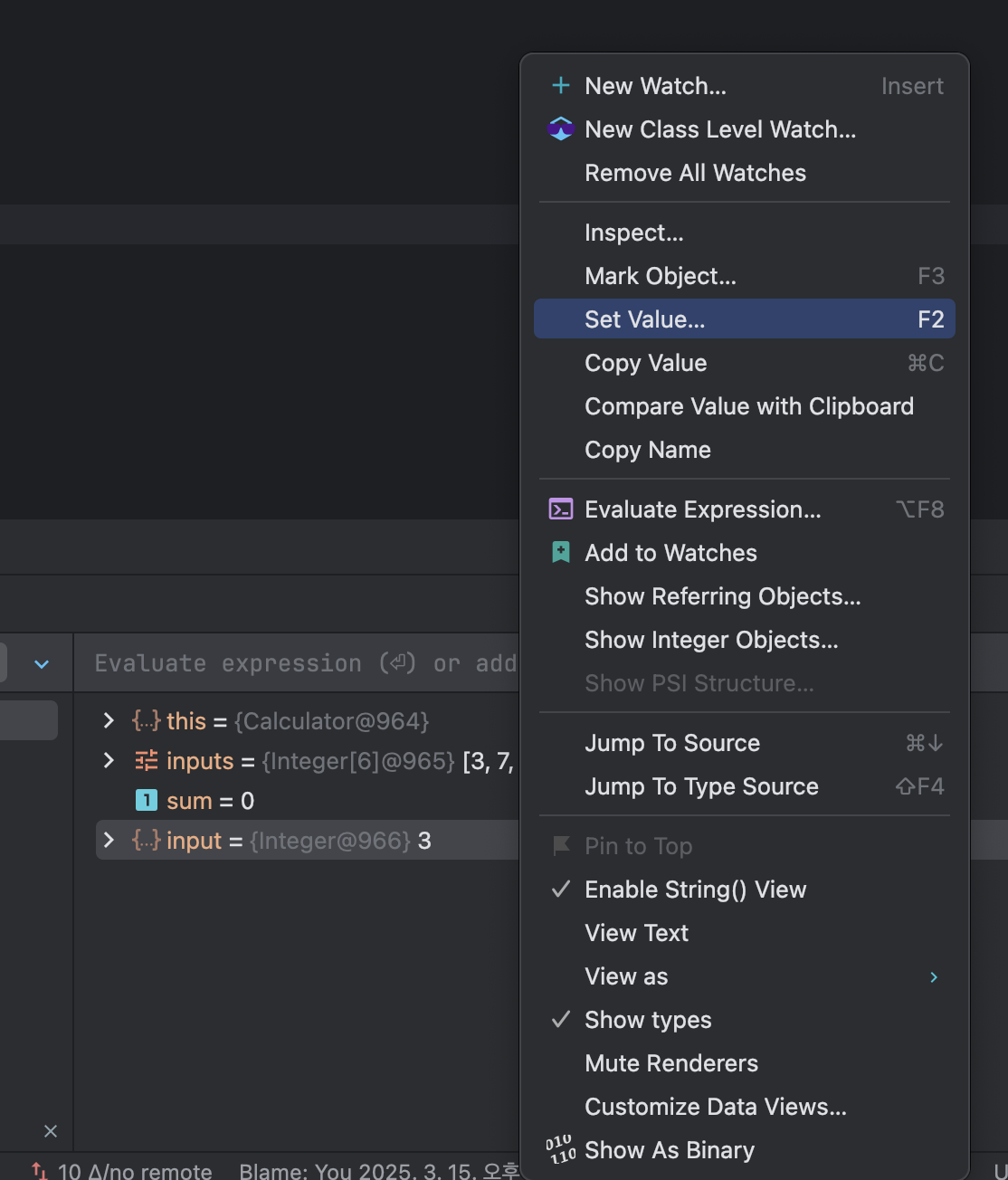Click the Add to Watches bookmark icon

[x=561, y=553]
